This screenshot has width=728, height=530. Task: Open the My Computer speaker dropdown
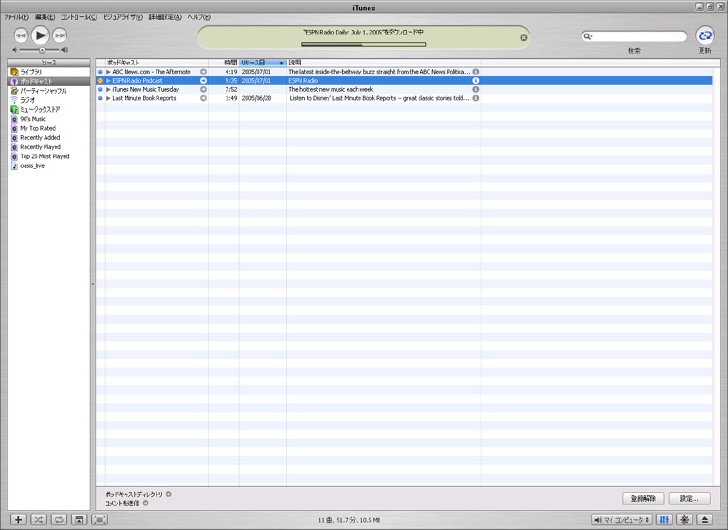[622, 520]
